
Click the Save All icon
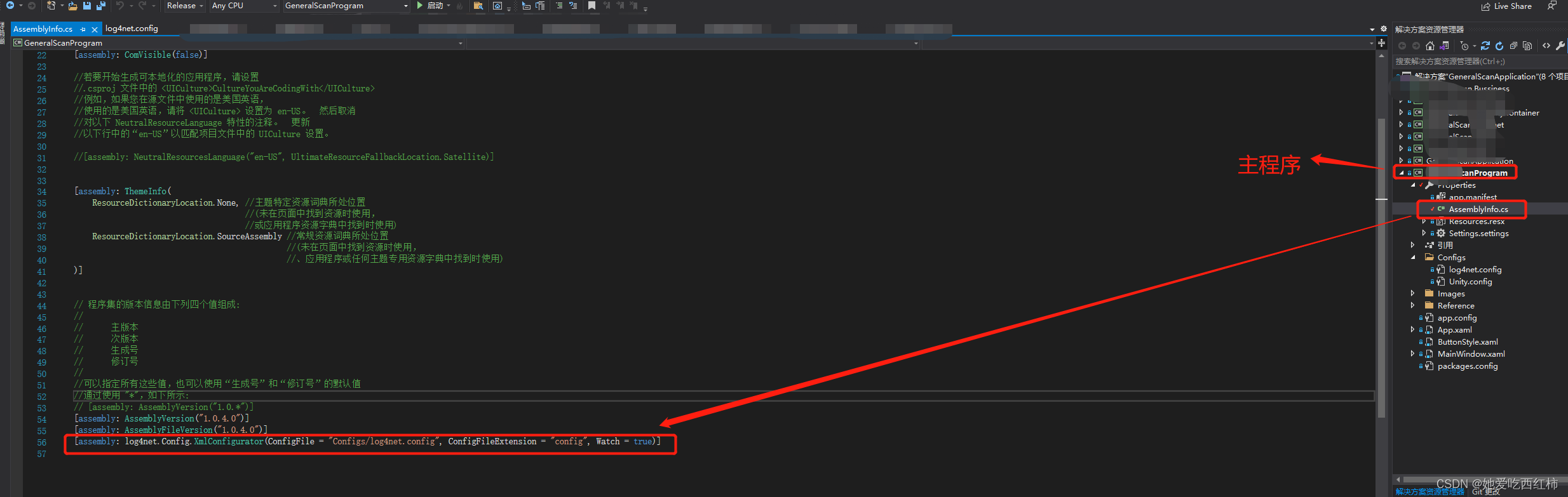[x=100, y=6]
